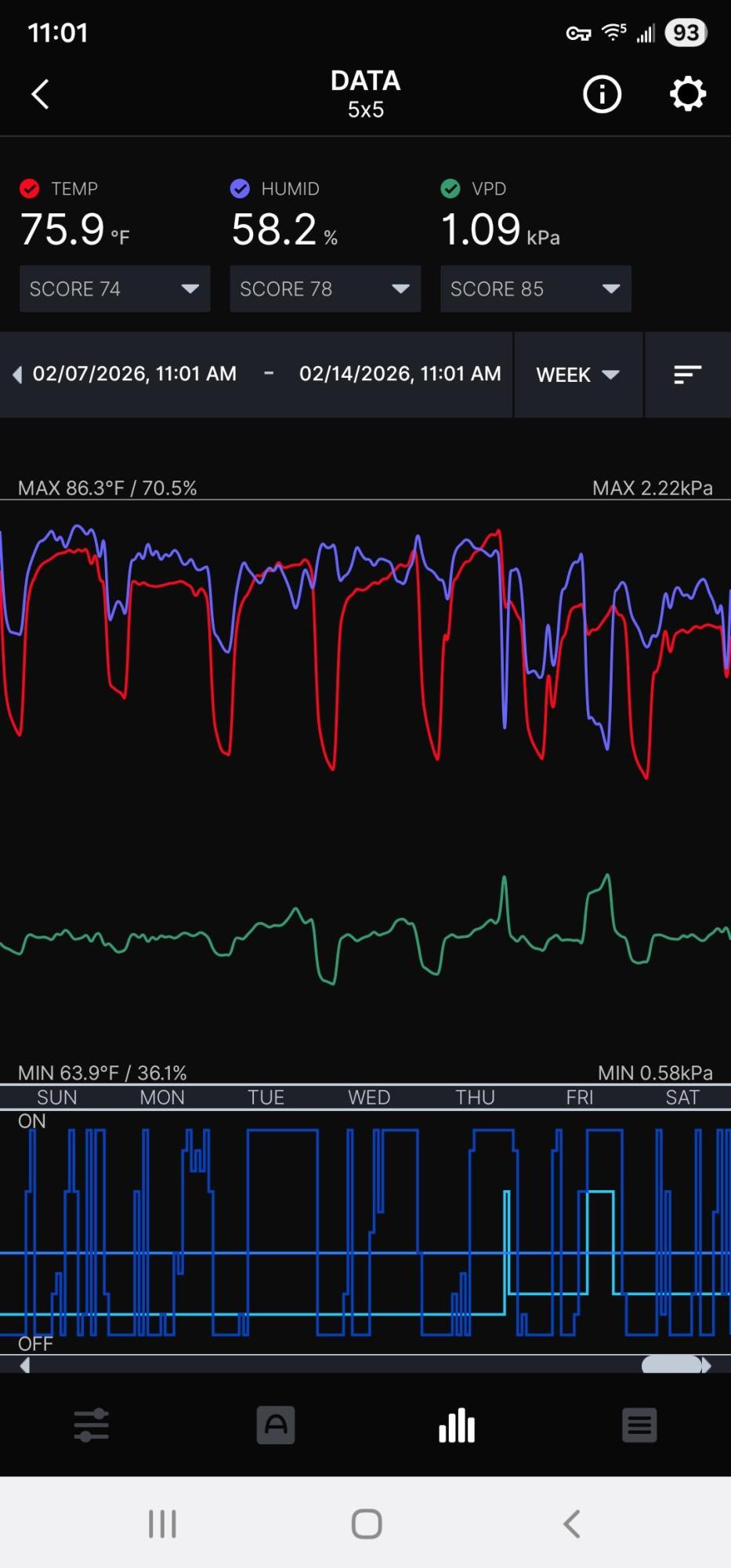The image size is (731, 1568).
Task: Tap the back arrow in header
Action: pyautogui.click(x=41, y=94)
